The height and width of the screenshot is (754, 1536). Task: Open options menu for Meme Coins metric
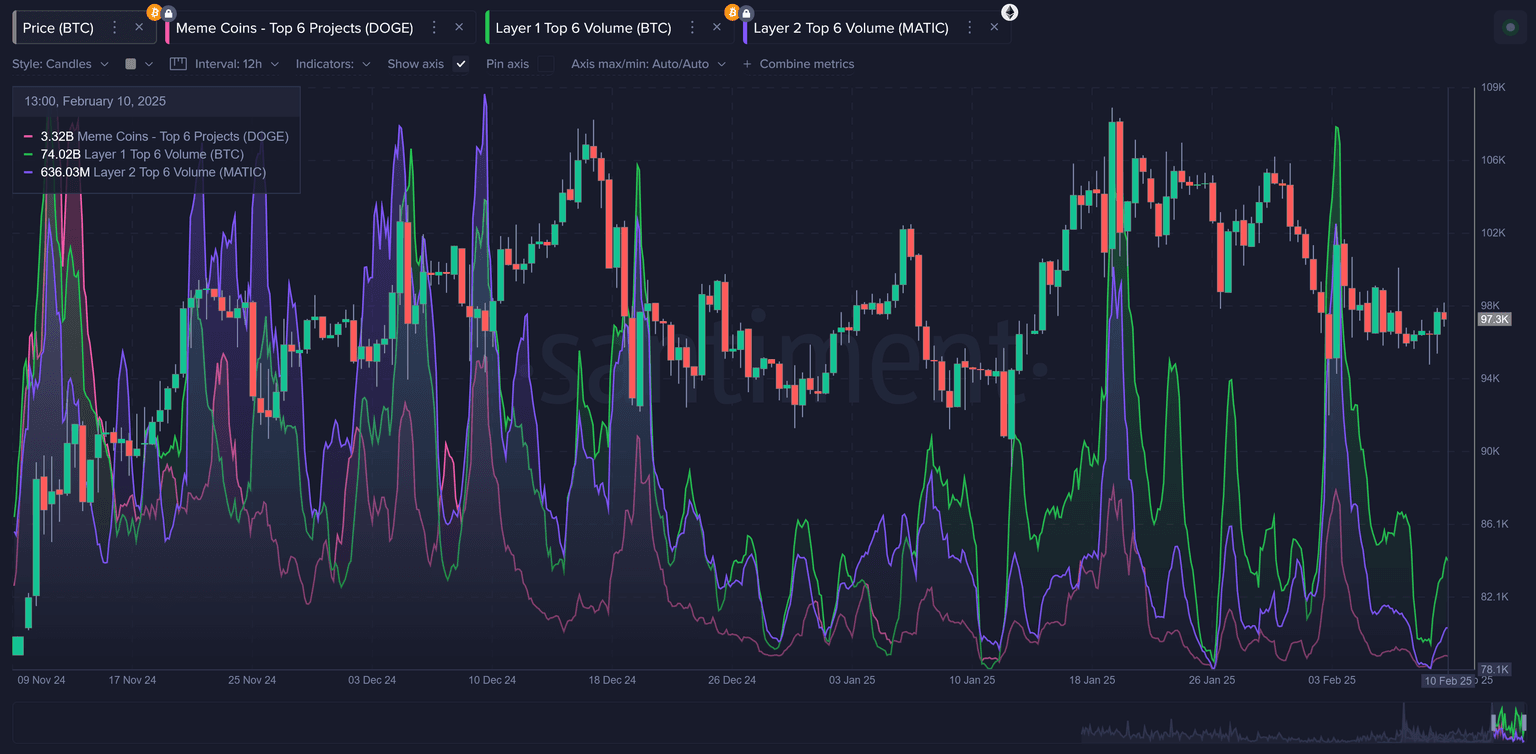[434, 28]
